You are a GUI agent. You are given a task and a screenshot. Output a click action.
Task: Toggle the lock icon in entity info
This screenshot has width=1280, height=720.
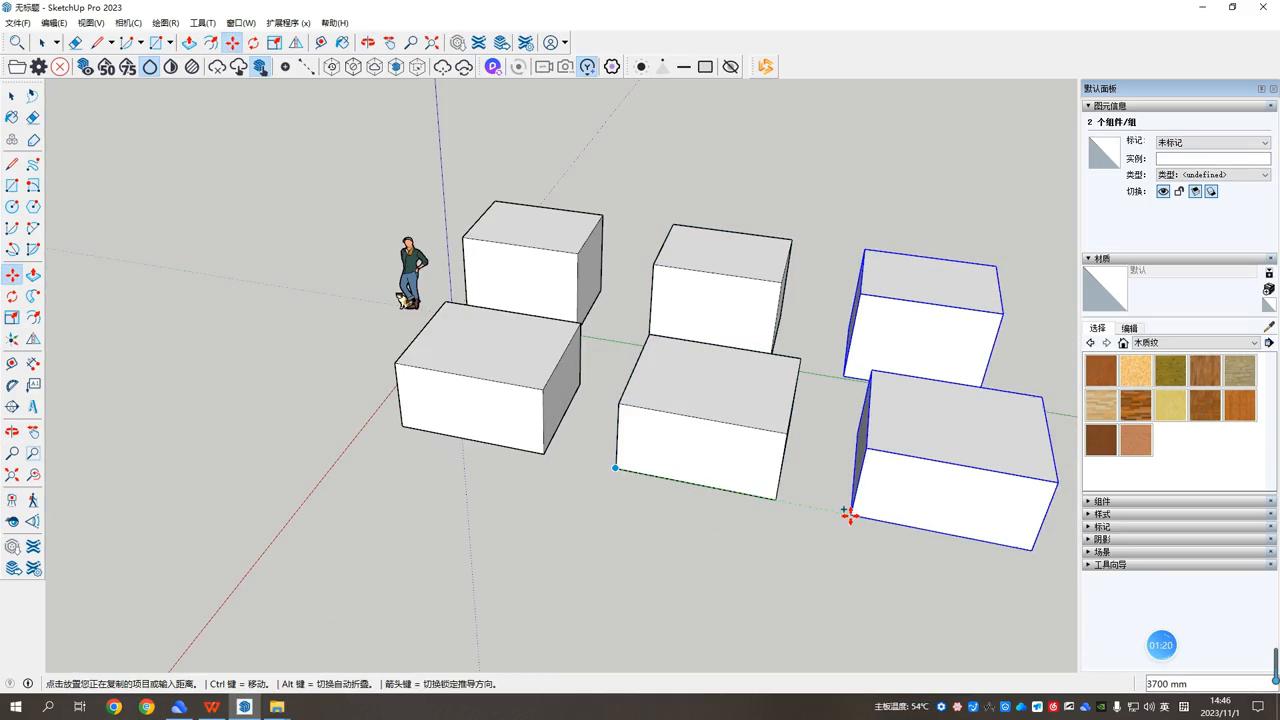pos(1179,192)
